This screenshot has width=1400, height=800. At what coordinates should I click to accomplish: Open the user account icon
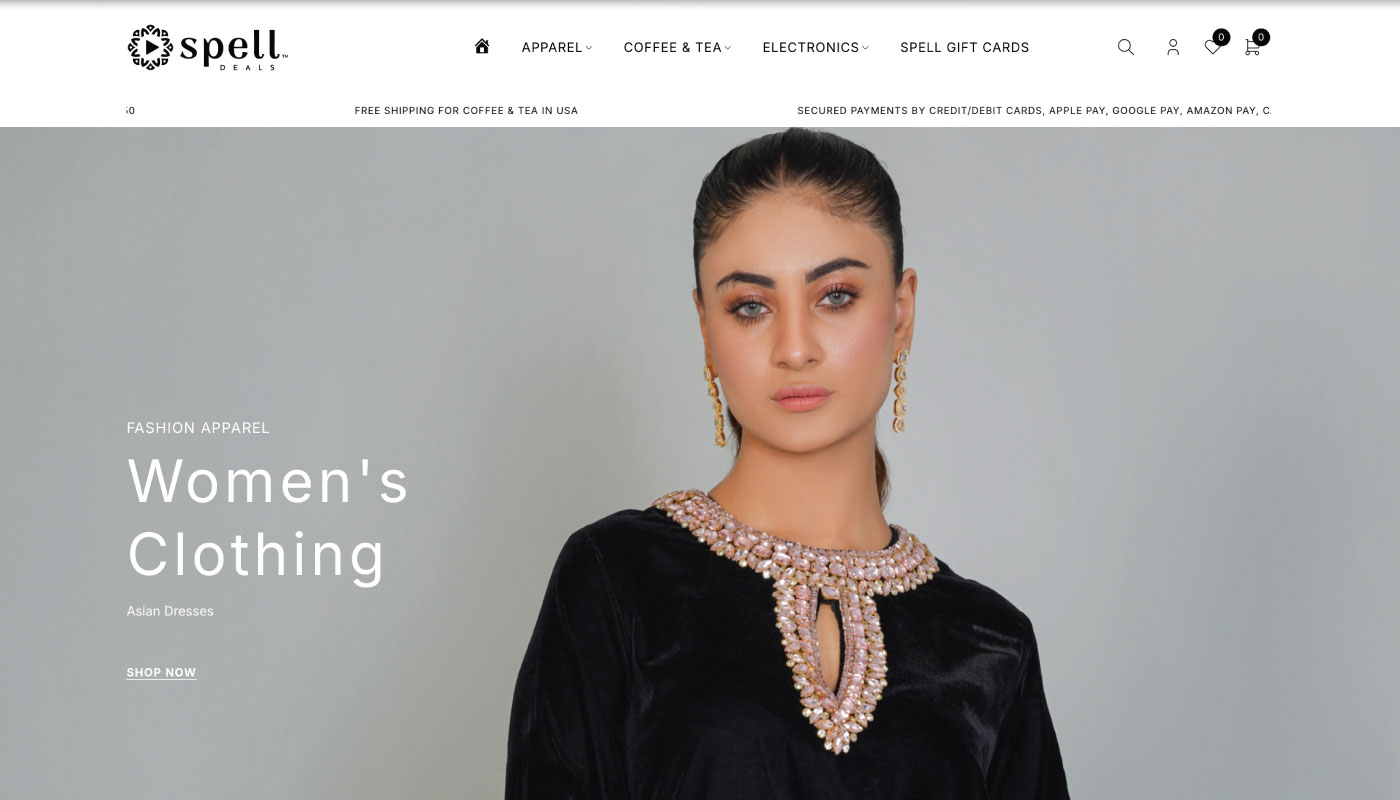click(x=1173, y=47)
